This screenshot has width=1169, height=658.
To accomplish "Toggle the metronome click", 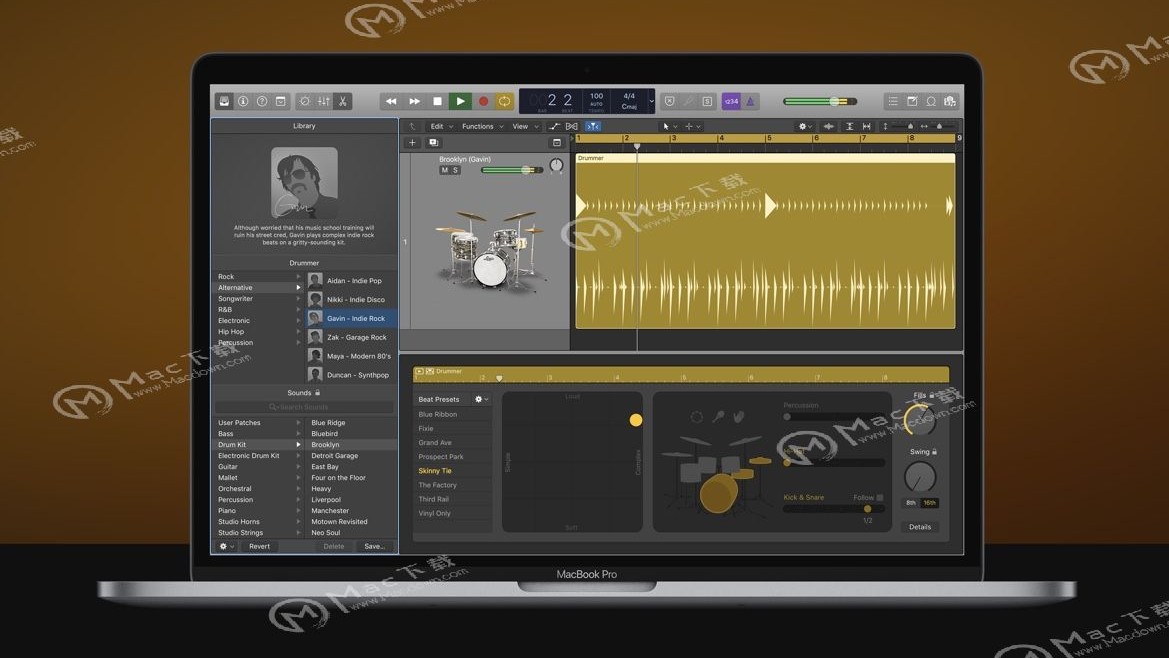I will pyautogui.click(x=751, y=101).
